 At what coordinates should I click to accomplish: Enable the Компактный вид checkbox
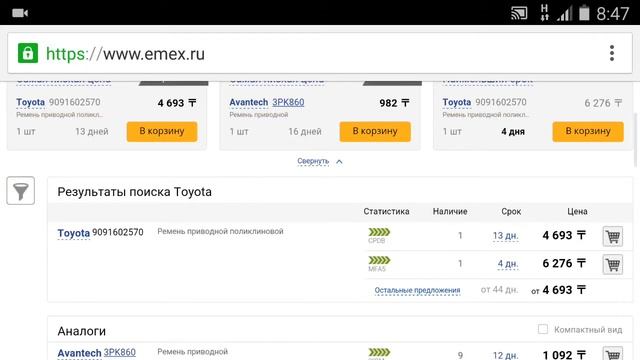point(542,329)
